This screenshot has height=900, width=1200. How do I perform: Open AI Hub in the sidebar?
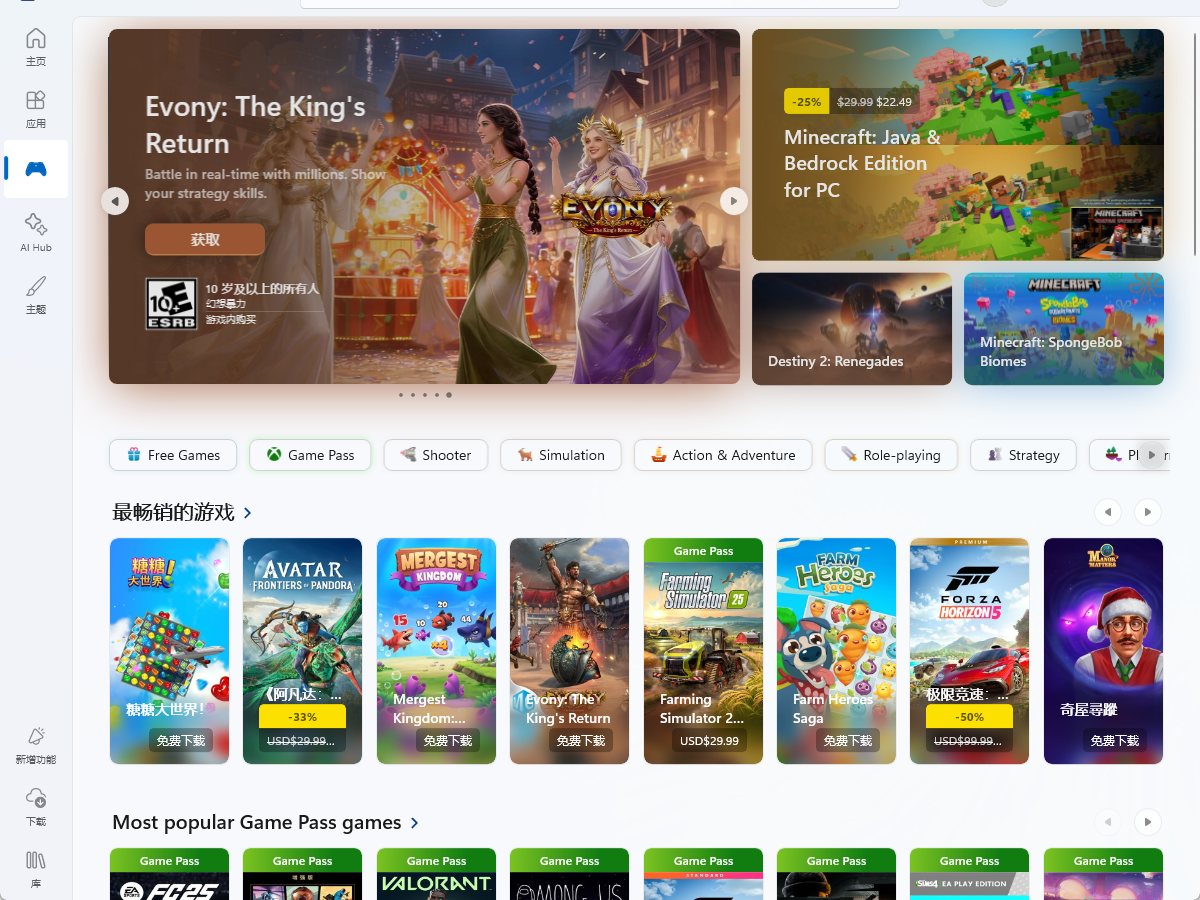36,232
